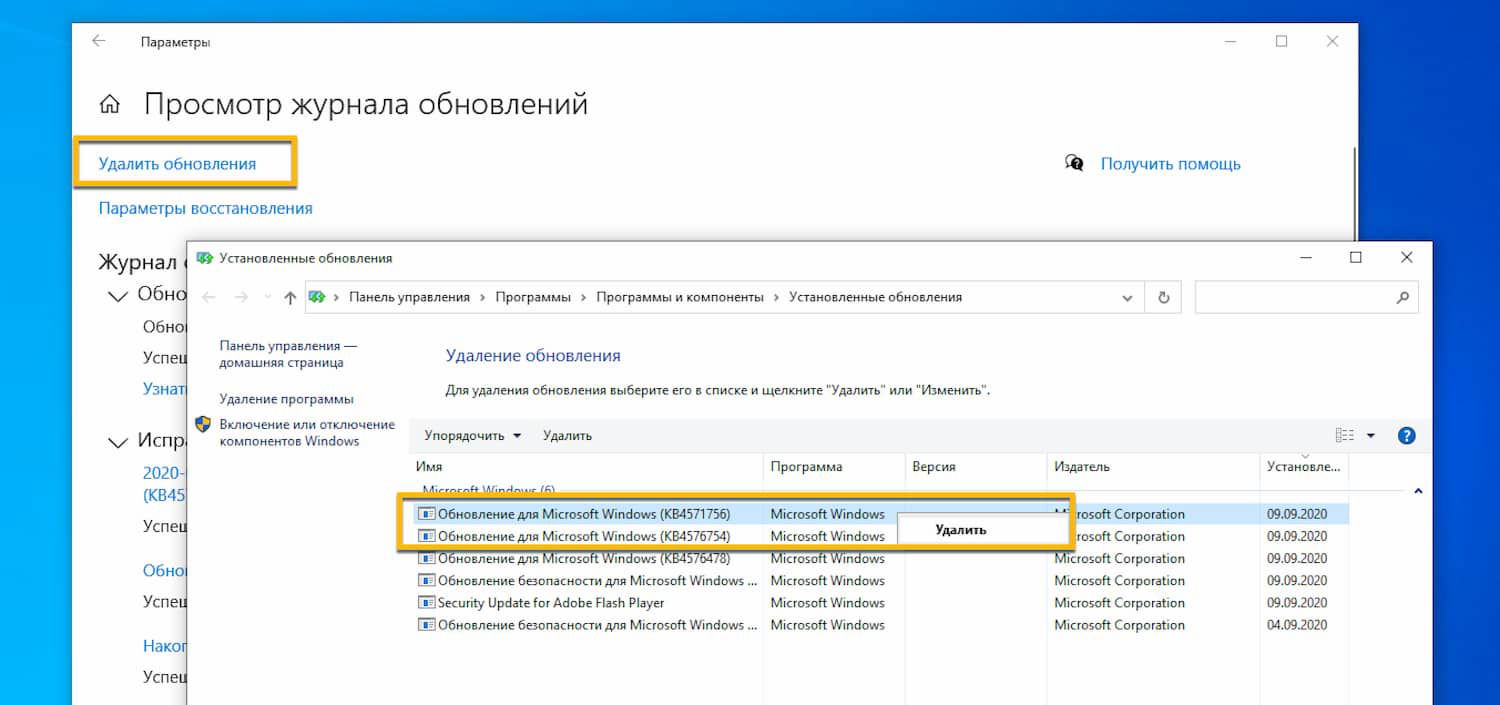Select update KB4571756 row

[880, 514]
